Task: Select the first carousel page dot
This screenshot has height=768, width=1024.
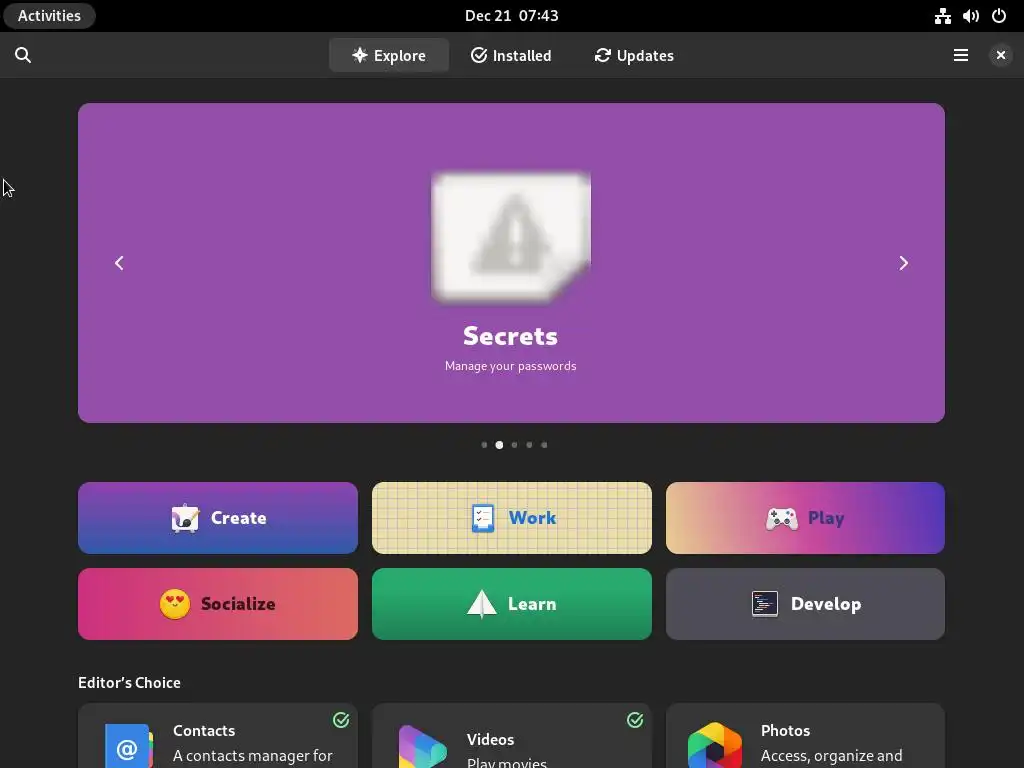Action: [484, 445]
